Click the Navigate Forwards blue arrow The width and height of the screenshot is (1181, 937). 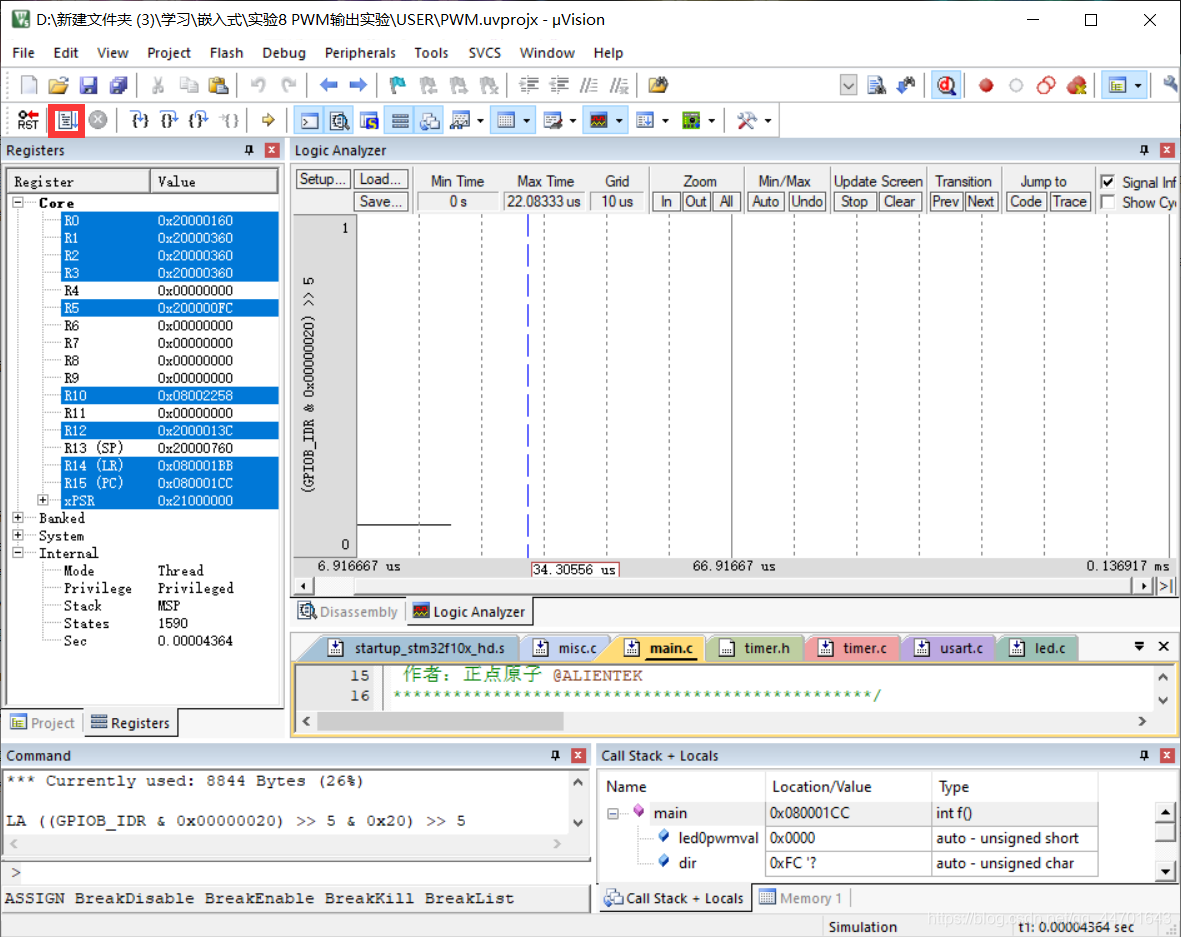359,85
